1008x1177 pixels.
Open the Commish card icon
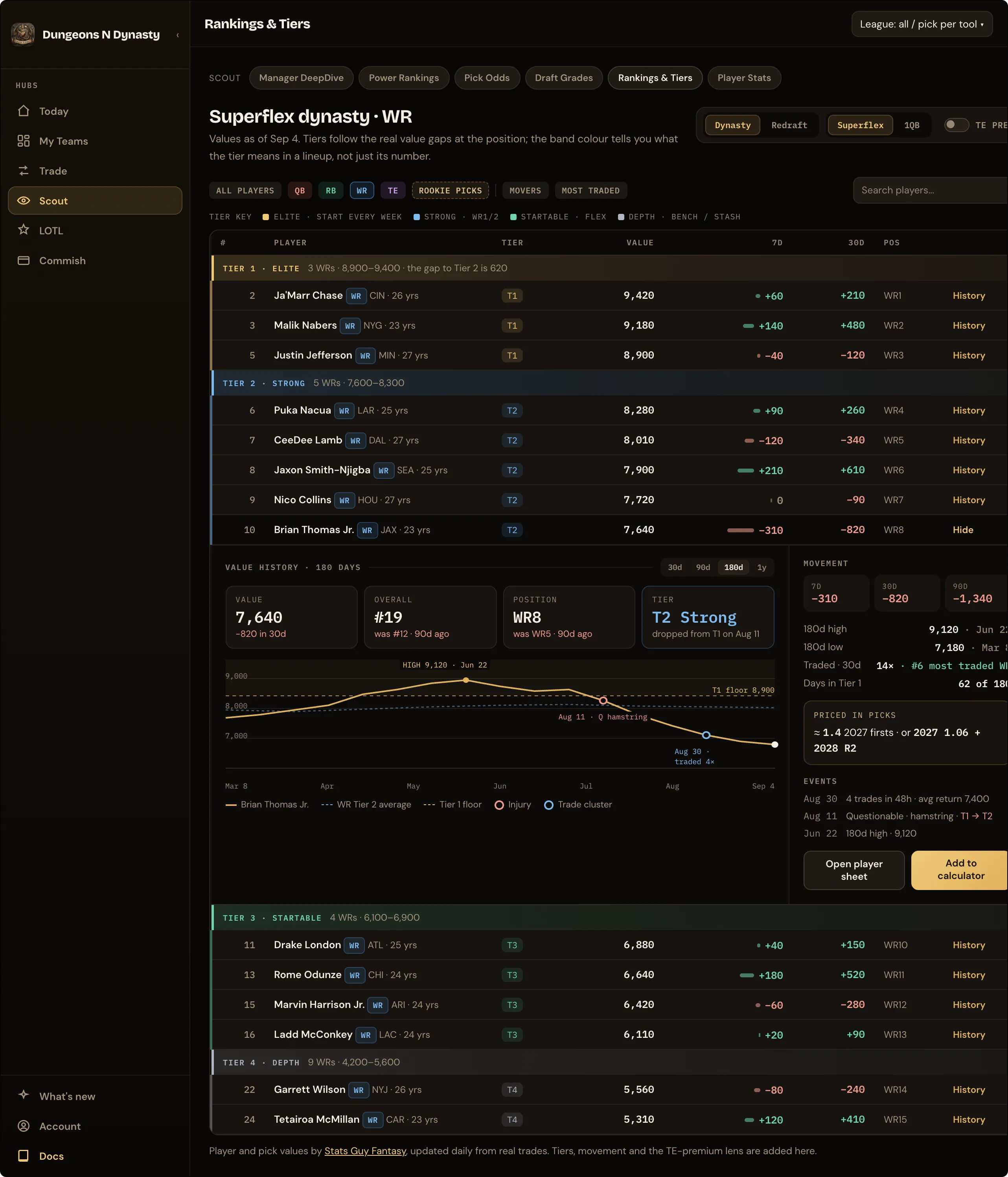tap(23, 260)
